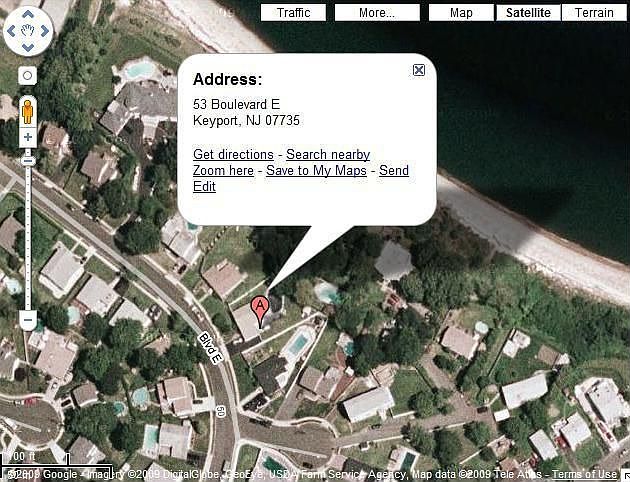Open the Search nearby link
Image resolution: width=630 pixels, height=482 pixels.
[x=328, y=155]
